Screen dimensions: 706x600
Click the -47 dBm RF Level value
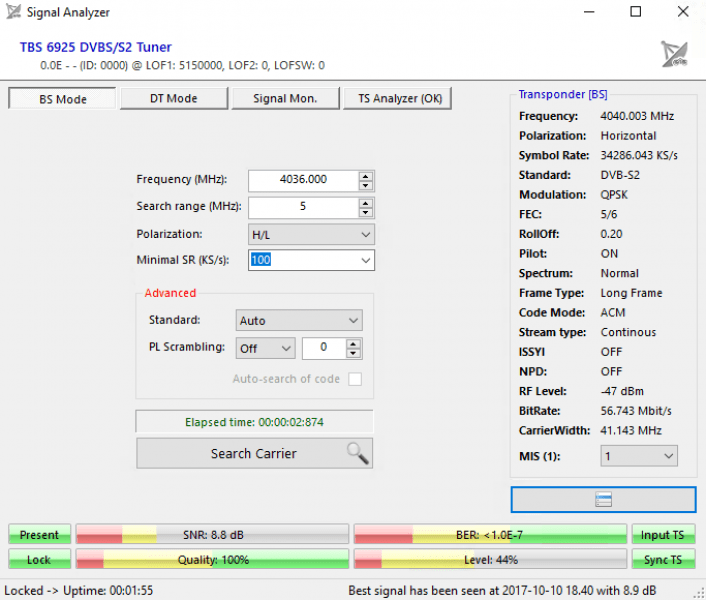tap(622, 391)
